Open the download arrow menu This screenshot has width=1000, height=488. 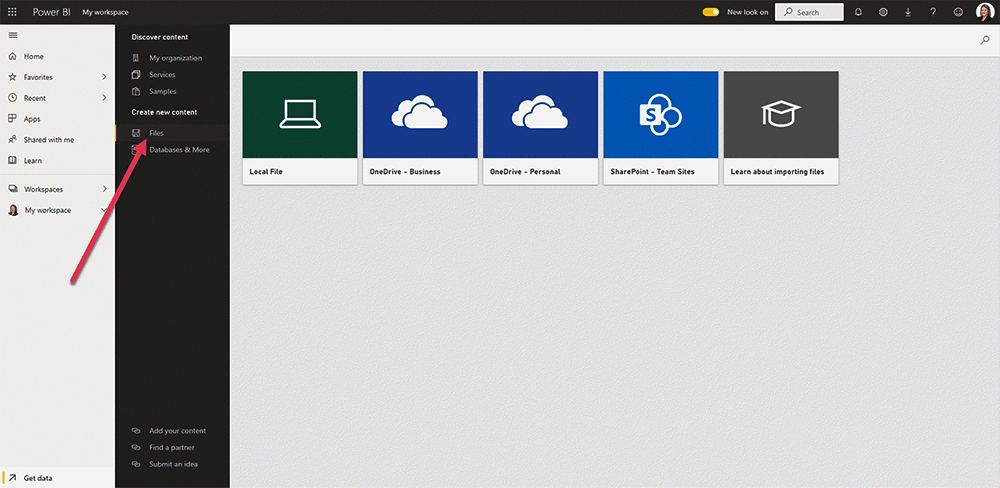tap(908, 12)
